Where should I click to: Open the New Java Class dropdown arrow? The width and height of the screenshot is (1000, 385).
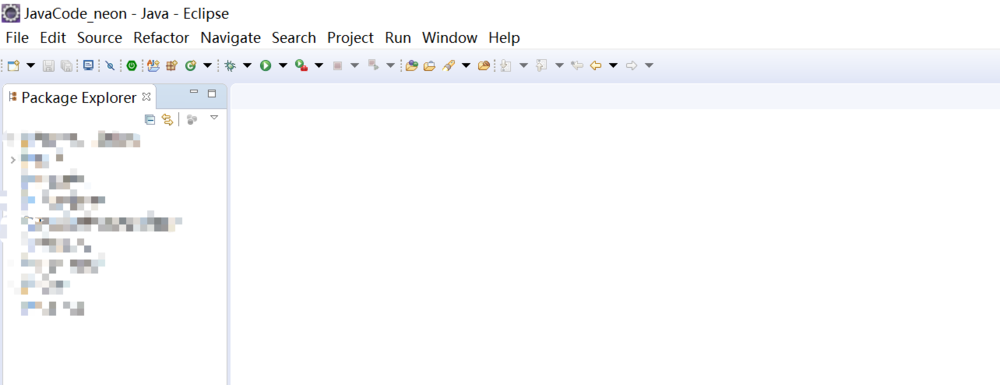pyautogui.click(x=207, y=65)
